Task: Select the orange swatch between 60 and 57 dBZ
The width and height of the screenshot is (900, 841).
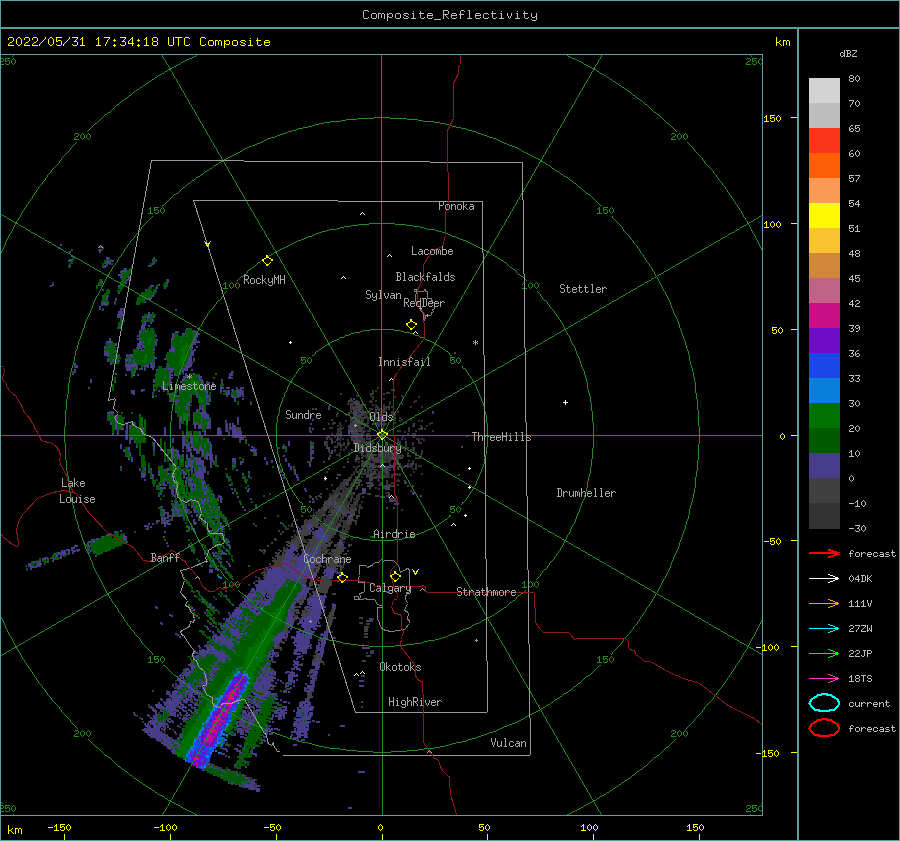Action: pyautogui.click(x=824, y=165)
